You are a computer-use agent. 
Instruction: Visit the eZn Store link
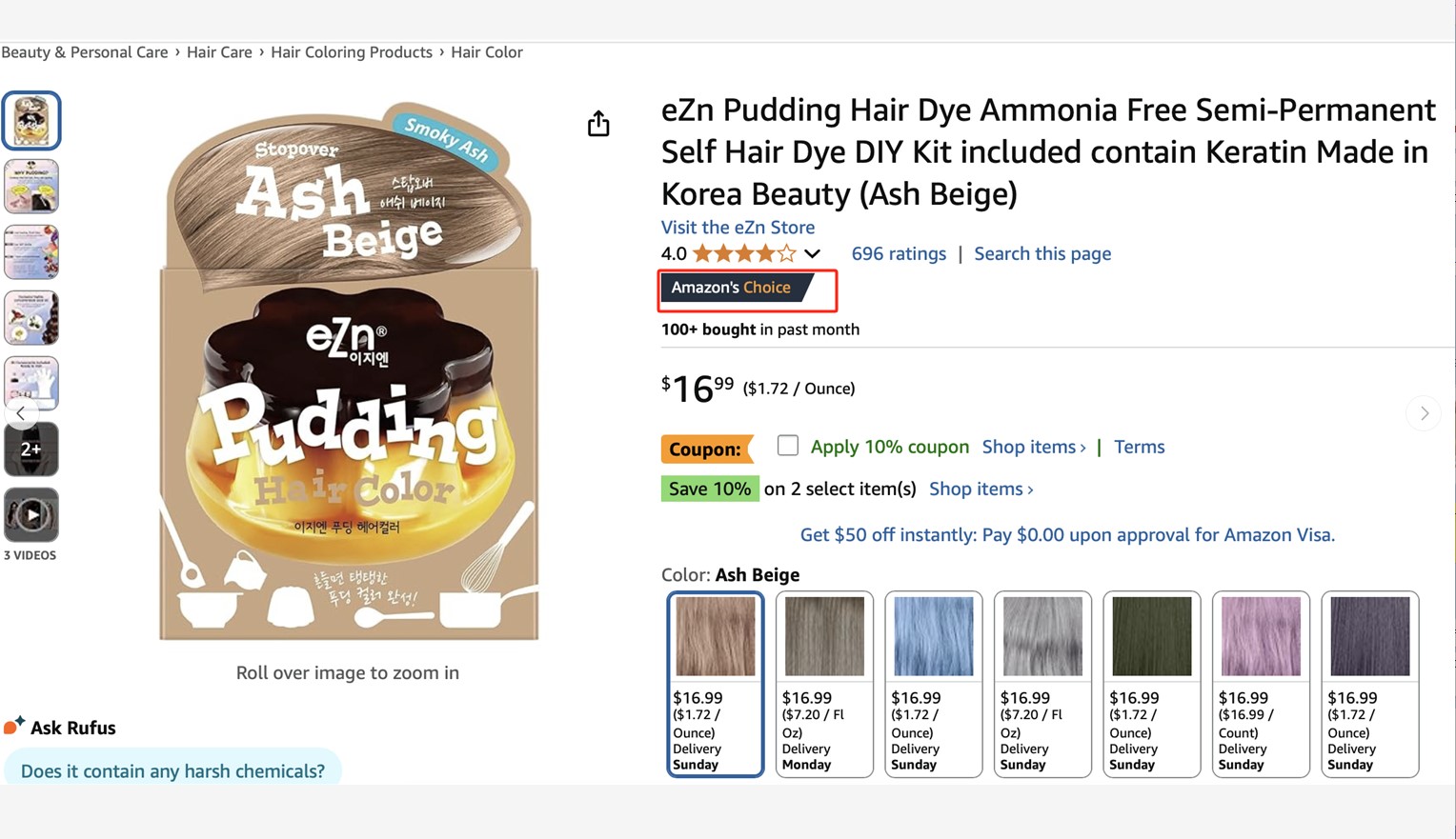click(x=738, y=227)
